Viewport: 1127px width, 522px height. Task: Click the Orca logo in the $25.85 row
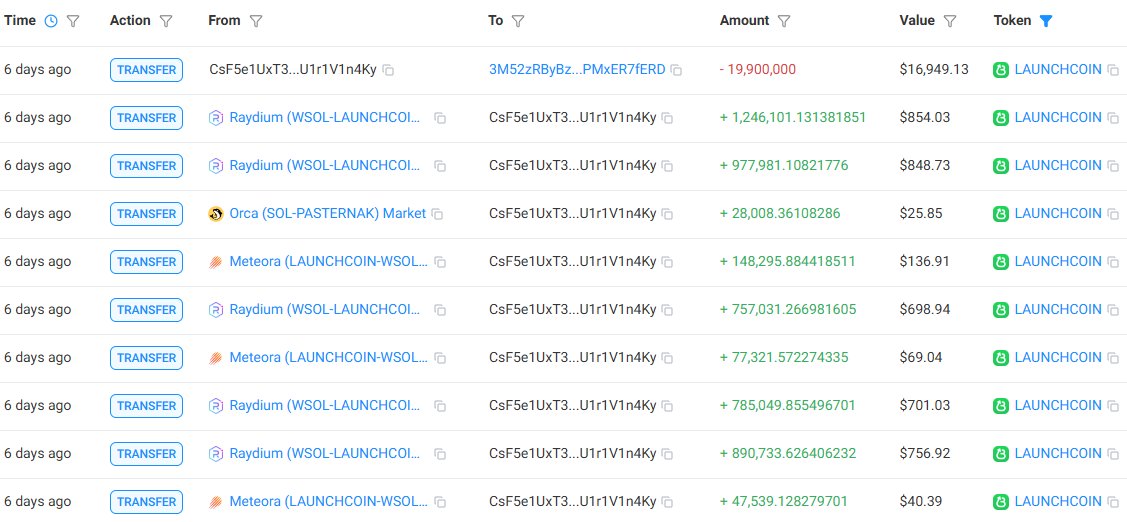[x=216, y=214]
